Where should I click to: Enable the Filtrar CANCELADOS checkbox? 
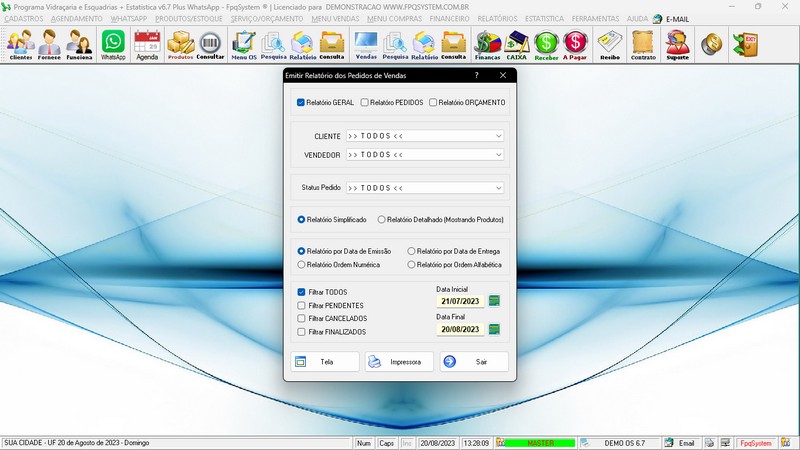(301, 318)
